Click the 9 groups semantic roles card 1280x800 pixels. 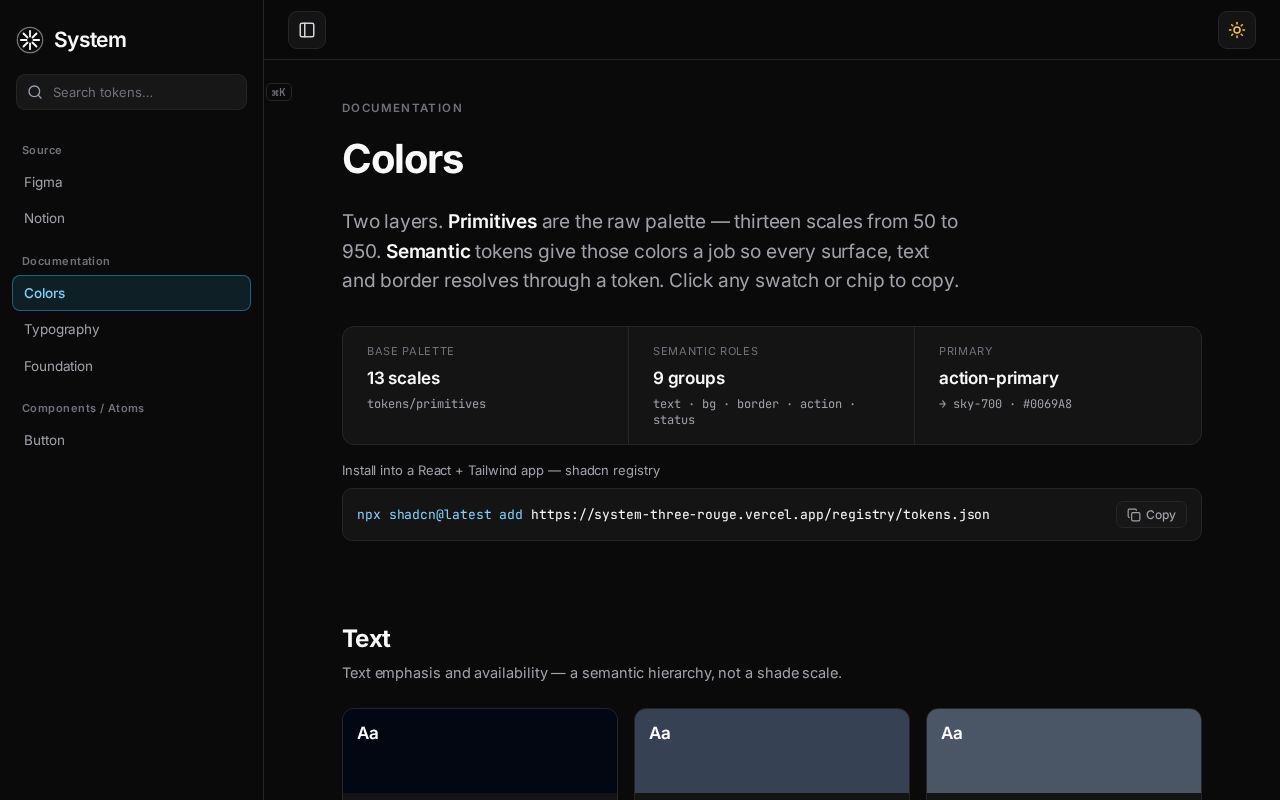[771, 385]
